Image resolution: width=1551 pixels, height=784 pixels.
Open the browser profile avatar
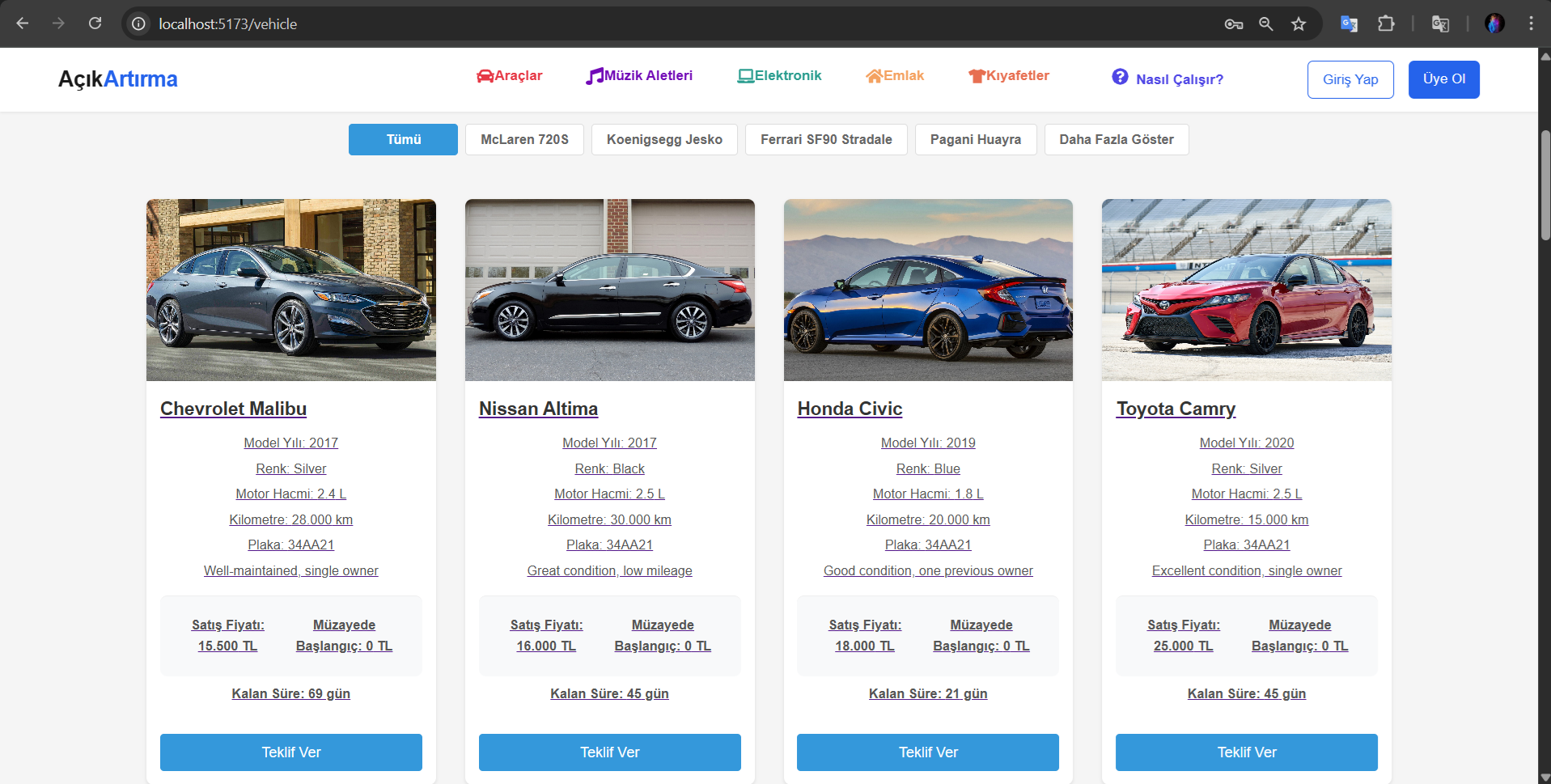1494,23
